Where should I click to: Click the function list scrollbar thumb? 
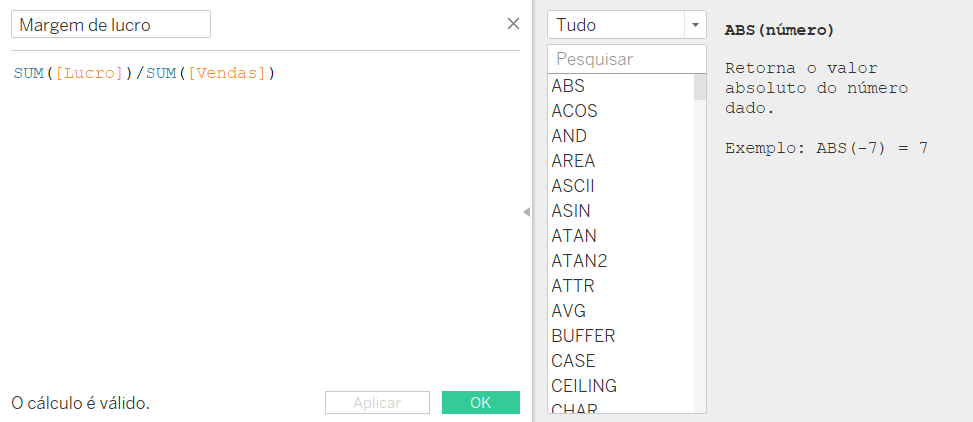(x=700, y=87)
